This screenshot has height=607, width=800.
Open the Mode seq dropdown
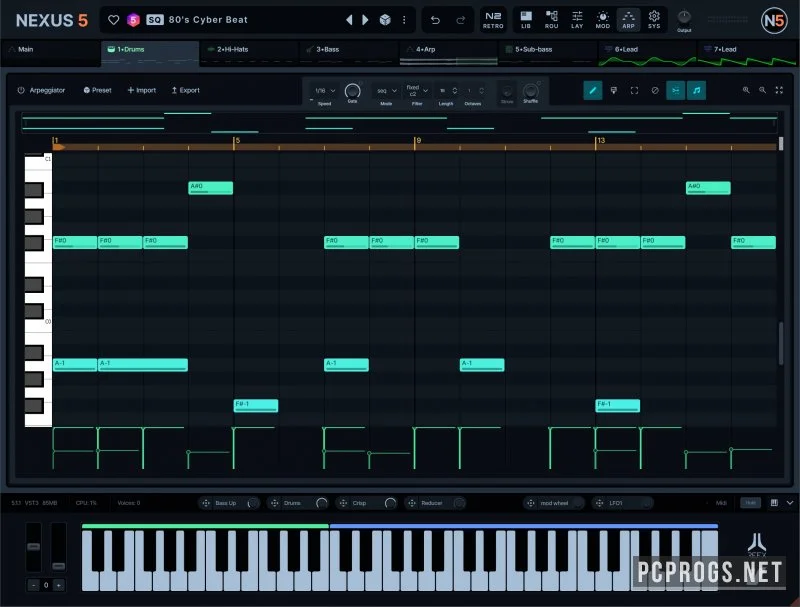pos(386,91)
